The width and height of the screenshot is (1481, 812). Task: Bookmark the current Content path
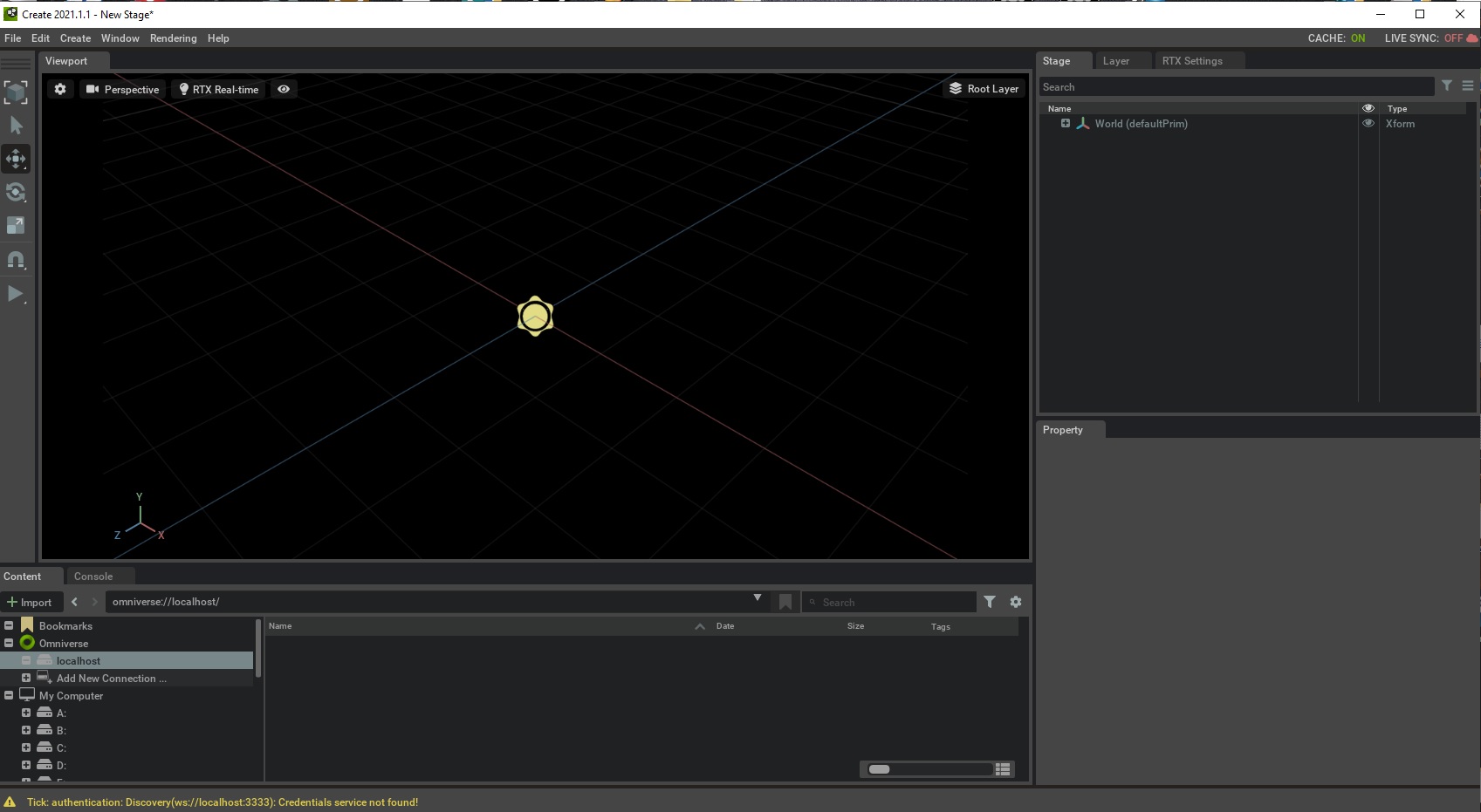coord(785,602)
